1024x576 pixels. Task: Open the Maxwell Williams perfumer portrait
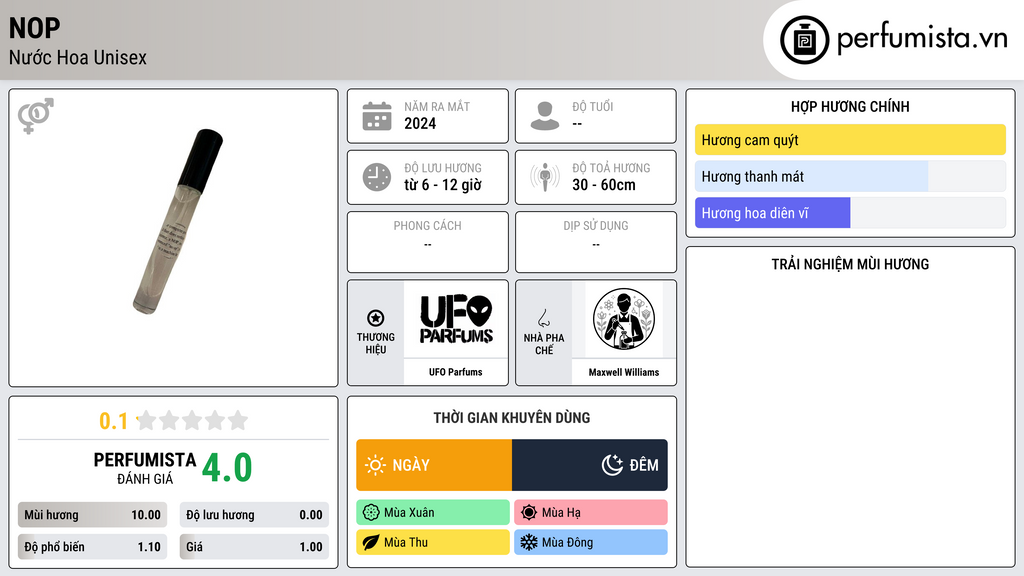pyautogui.click(x=624, y=319)
